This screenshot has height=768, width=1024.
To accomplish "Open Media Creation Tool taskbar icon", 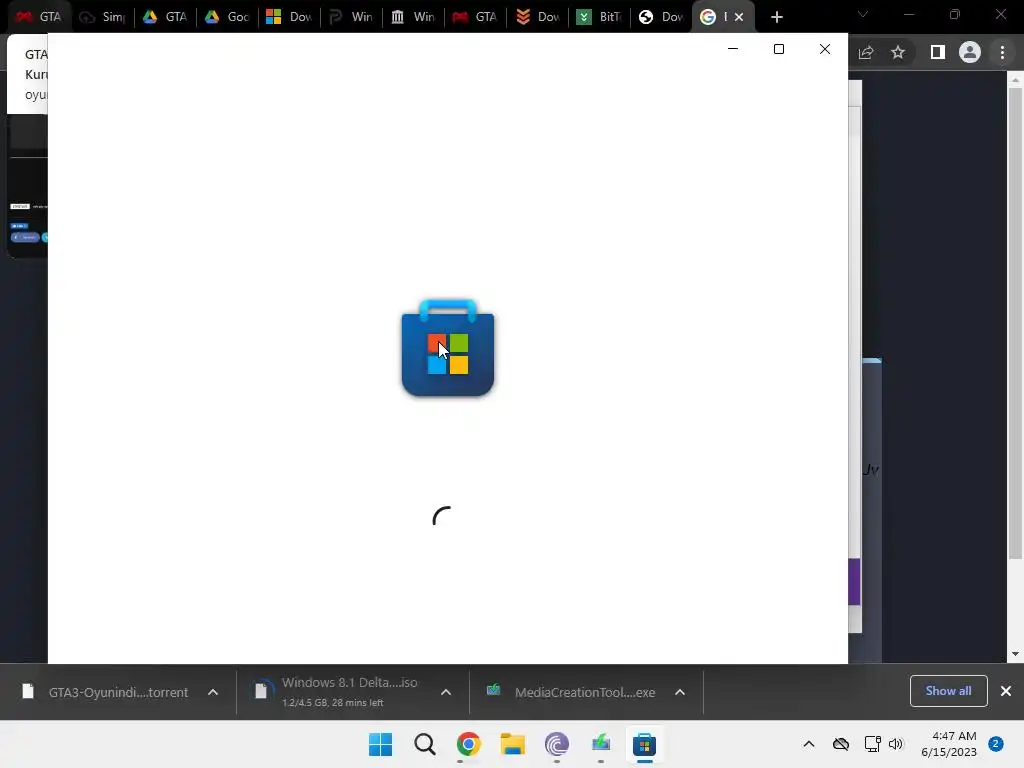I will coord(600,744).
